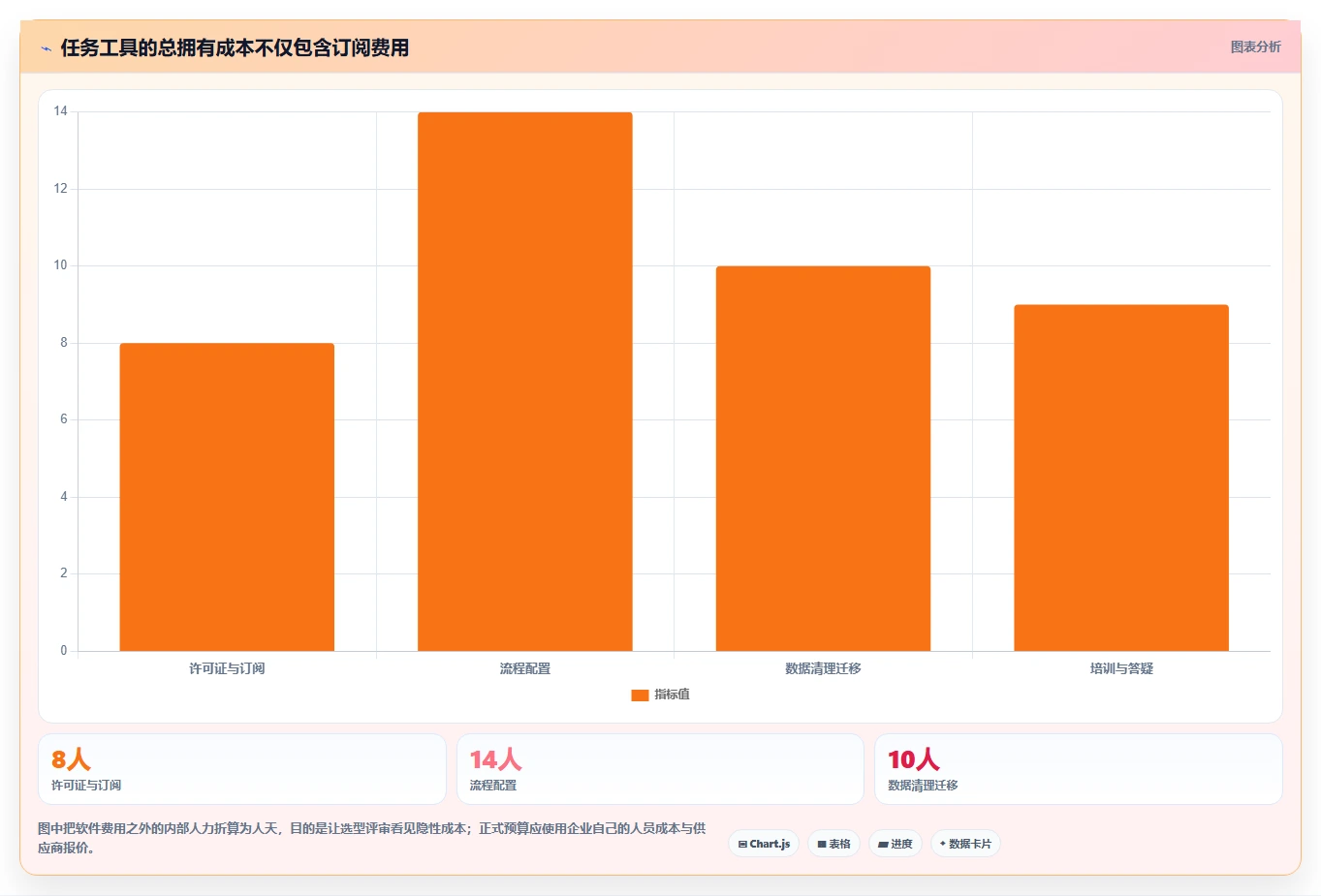Click the 数据卡片 tag chip
The width and height of the screenshot is (1321, 896).
(x=965, y=844)
